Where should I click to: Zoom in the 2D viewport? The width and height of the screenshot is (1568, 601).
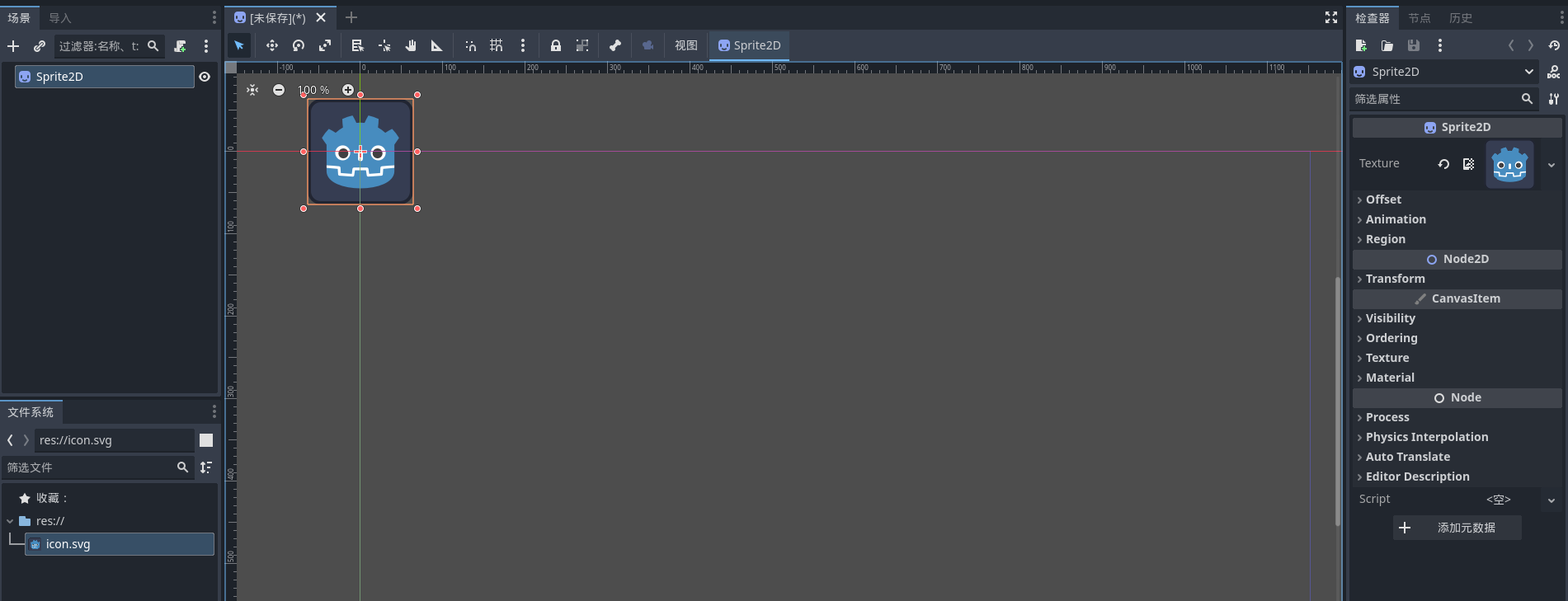(x=348, y=90)
